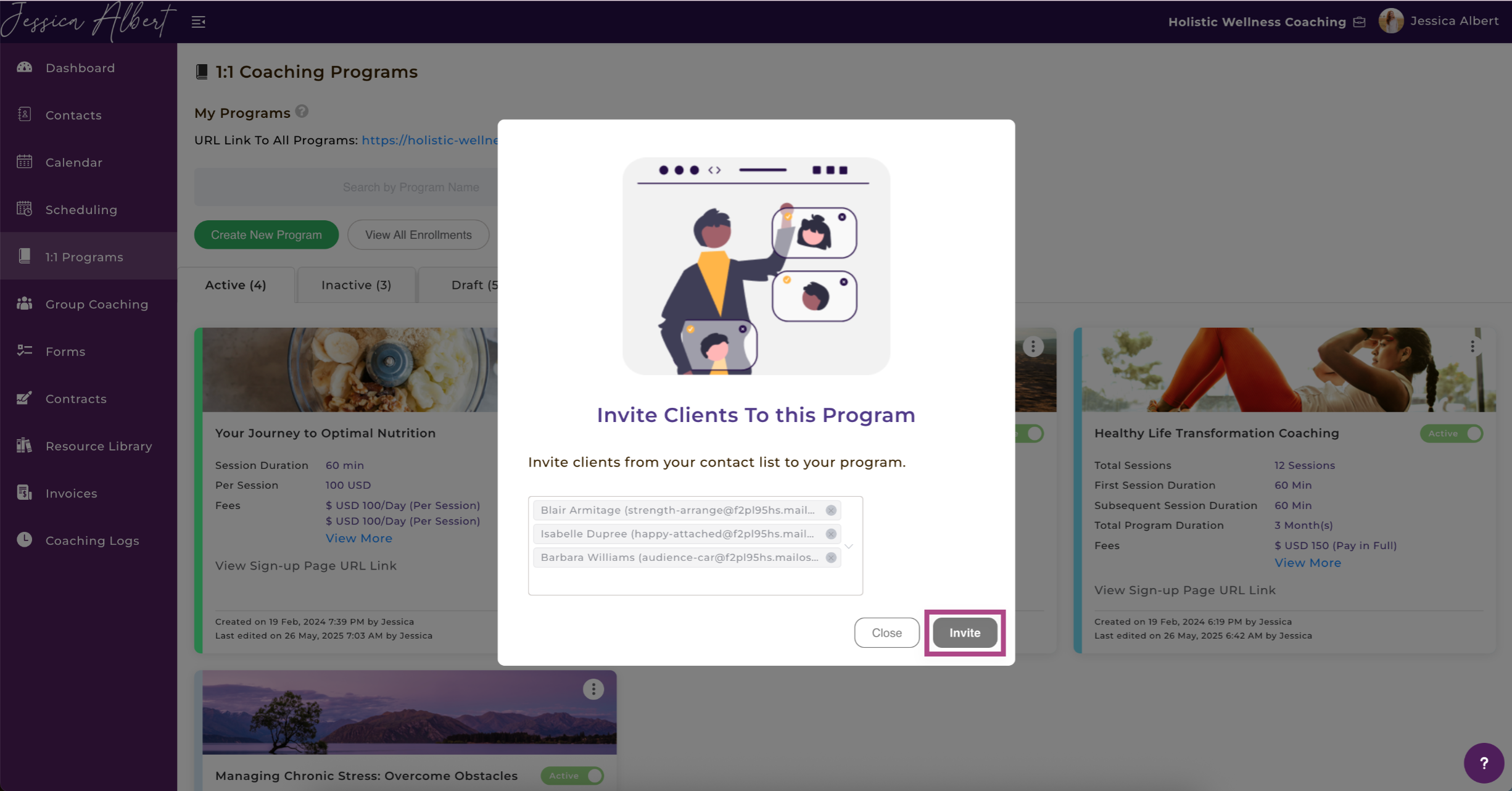The width and height of the screenshot is (1512, 791).
Task: Click inside the client invite selection box
Action: [695, 545]
